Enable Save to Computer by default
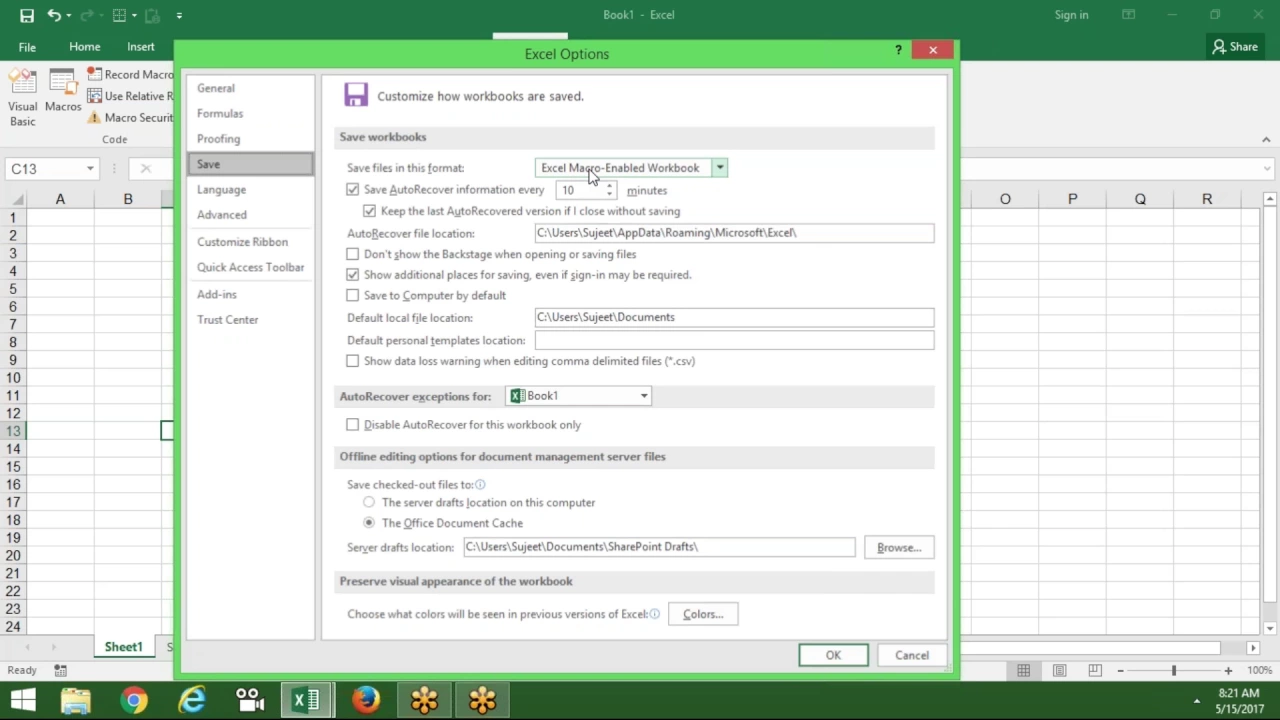 352,295
